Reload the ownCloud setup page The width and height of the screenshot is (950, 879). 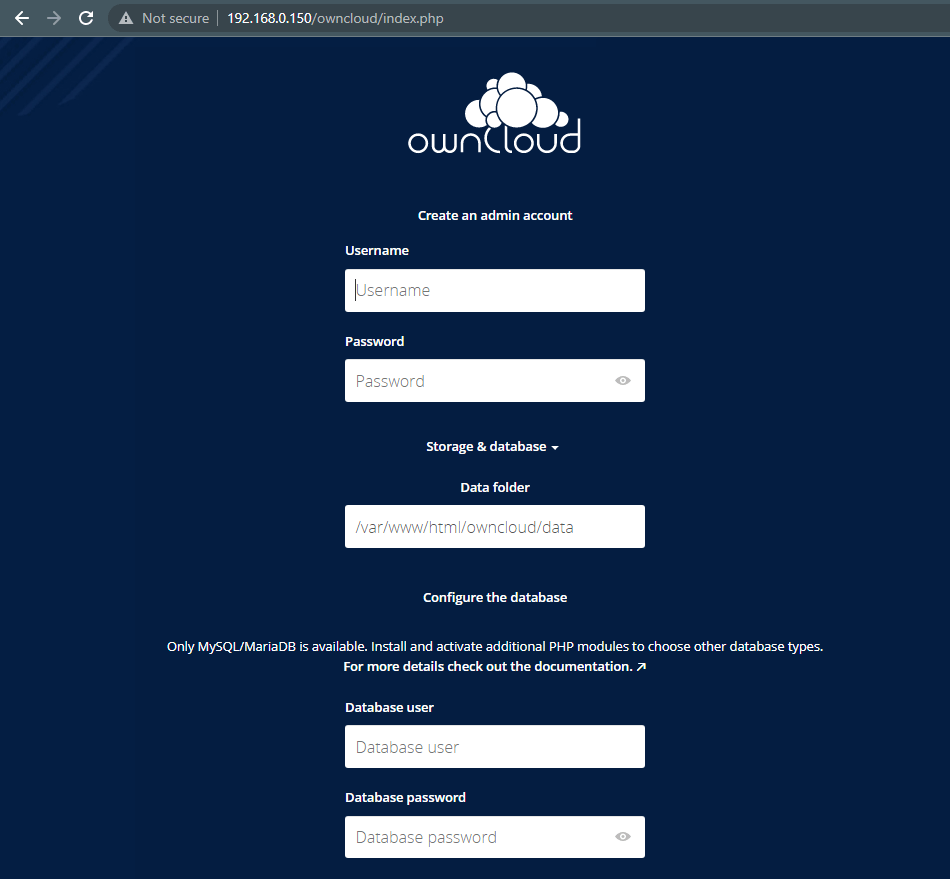(x=86, y=18)
